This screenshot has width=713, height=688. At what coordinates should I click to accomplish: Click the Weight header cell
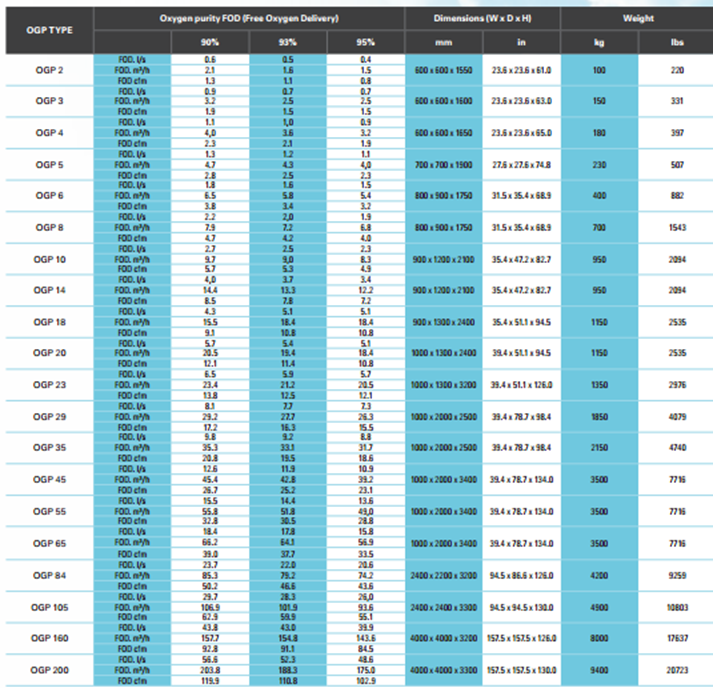[x=638, y=19]
